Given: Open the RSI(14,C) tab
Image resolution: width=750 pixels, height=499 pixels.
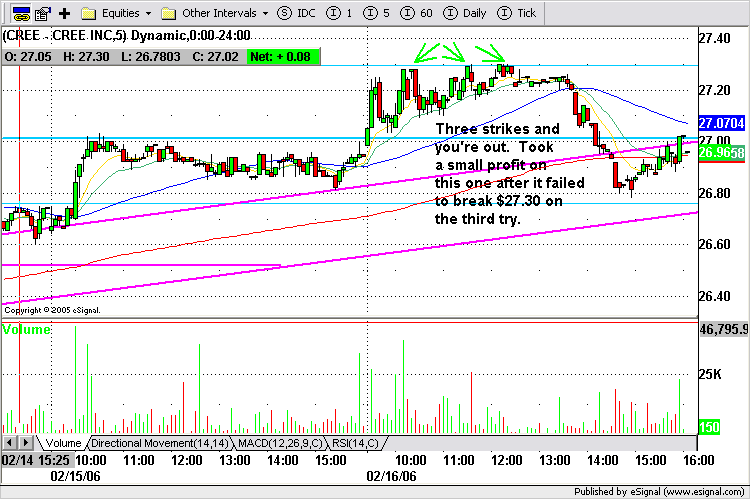Looking at the screenshot, I should pyautogui.click(x=355, y=443).
